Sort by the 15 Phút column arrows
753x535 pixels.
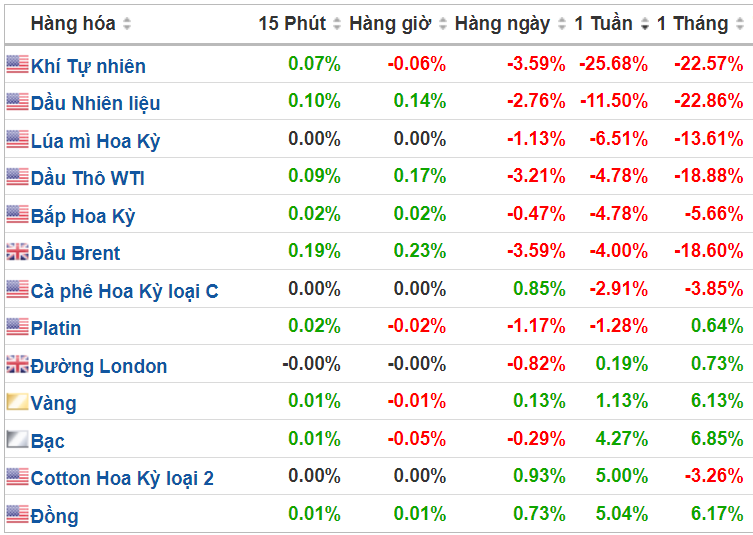337,24
